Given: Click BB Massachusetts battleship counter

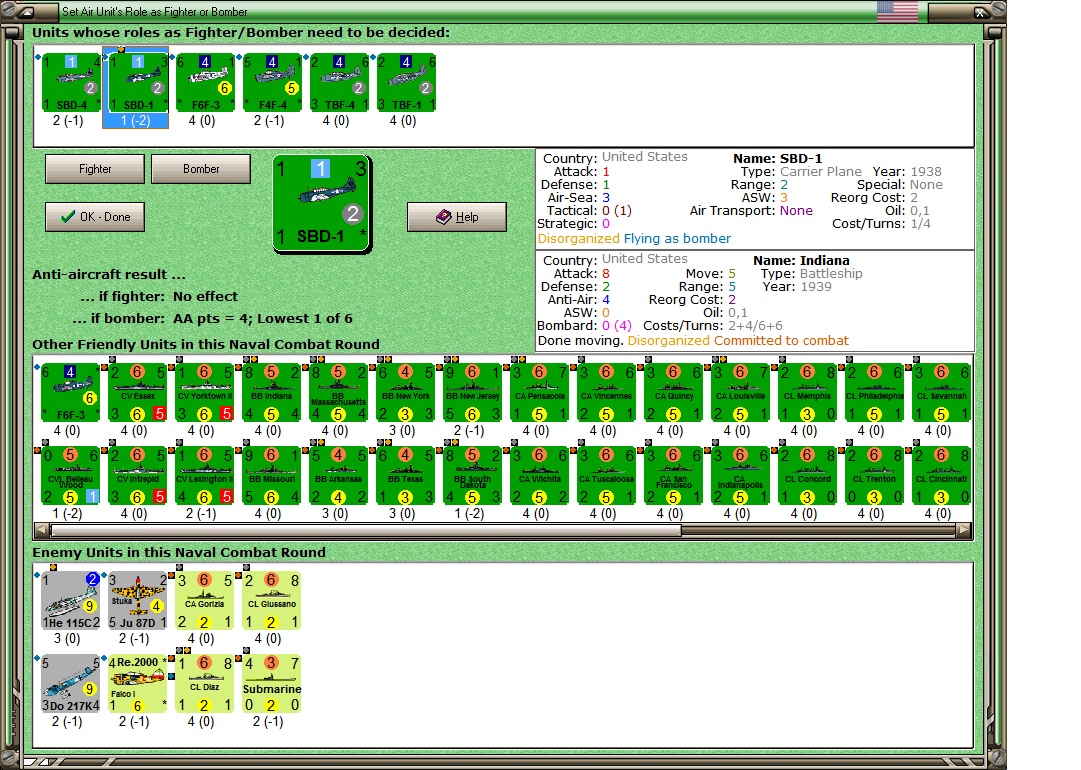Looking at the screenshot, I should 339,393.
